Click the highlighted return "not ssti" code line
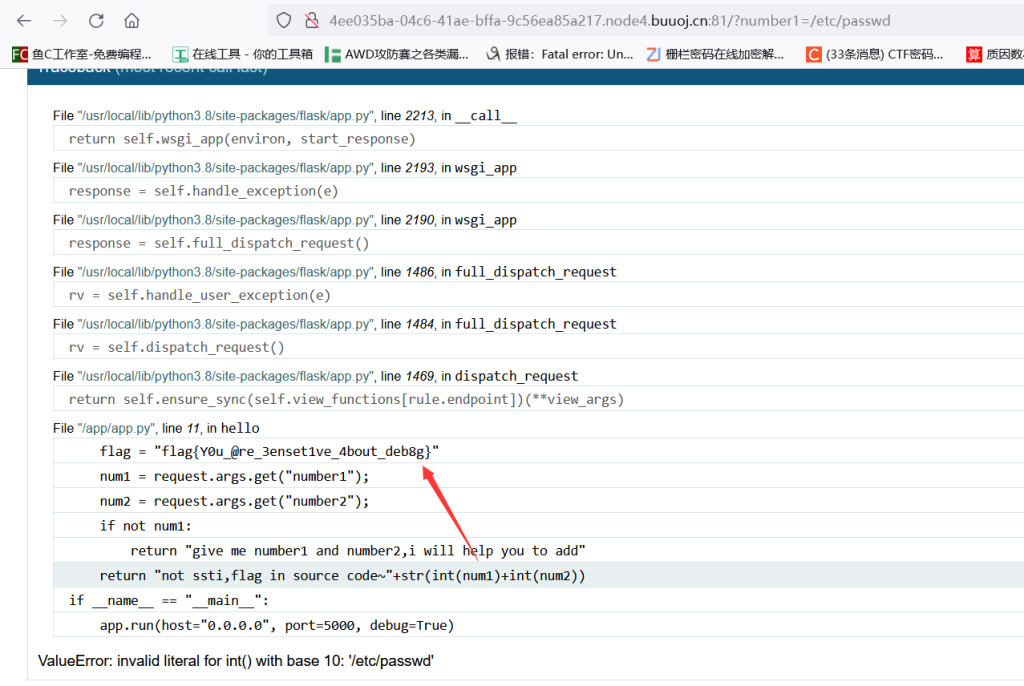Image resolution: width=1024 pixels, height=686 pixels. (x=342, y=575)
